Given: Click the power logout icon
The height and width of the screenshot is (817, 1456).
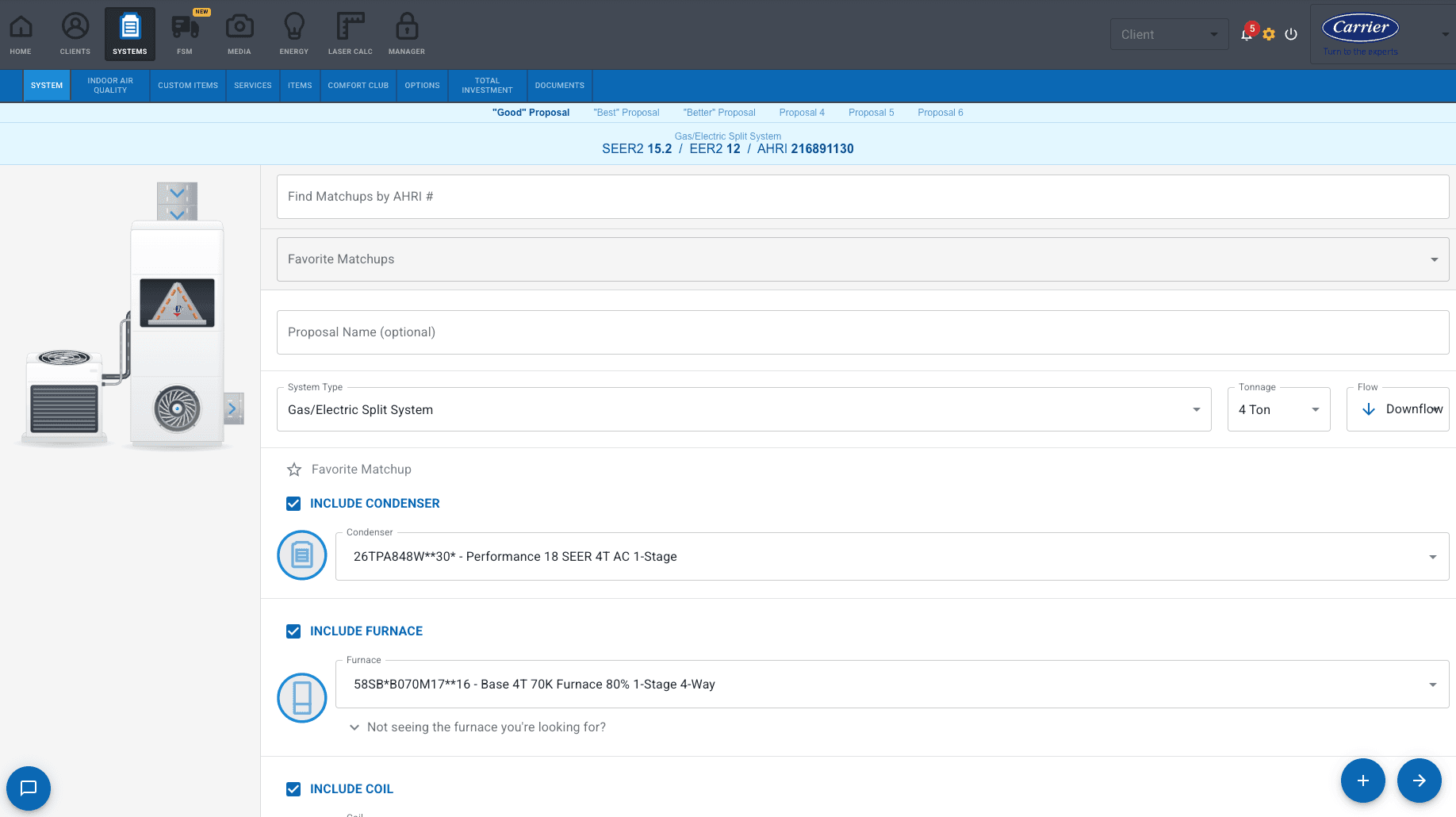Looking at the screenshot, I should coord(1291,34).
